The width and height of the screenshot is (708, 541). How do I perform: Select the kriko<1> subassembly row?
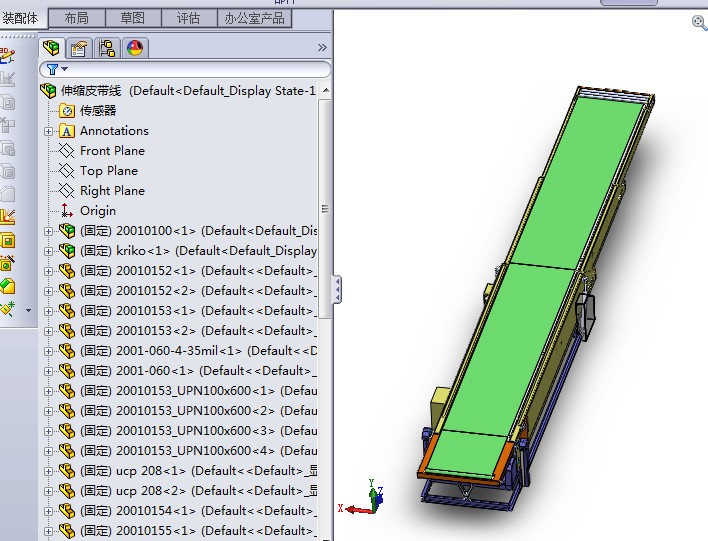pyautogui.click(x=188, y=251)
